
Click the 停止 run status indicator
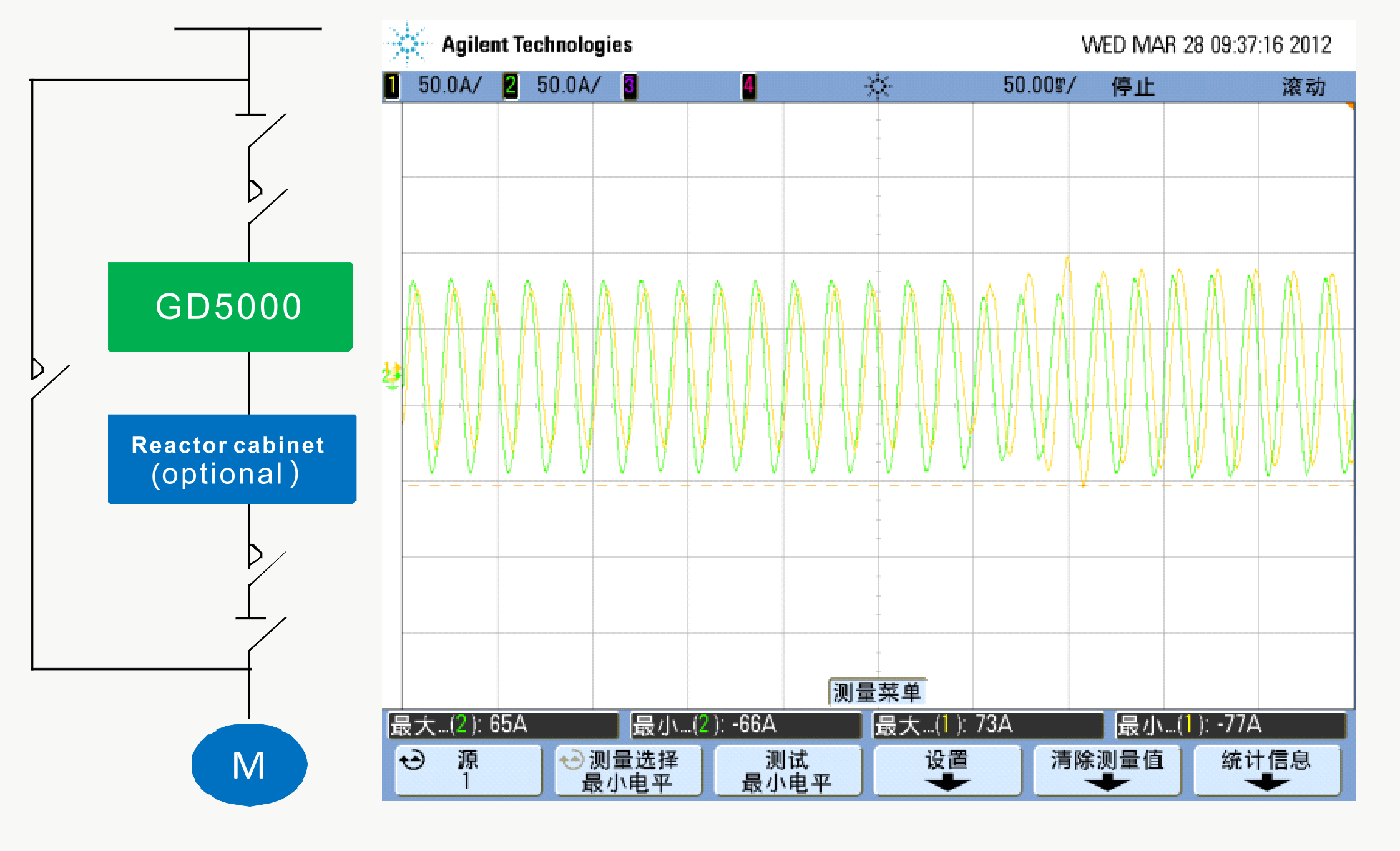(x=1133, y=86)
